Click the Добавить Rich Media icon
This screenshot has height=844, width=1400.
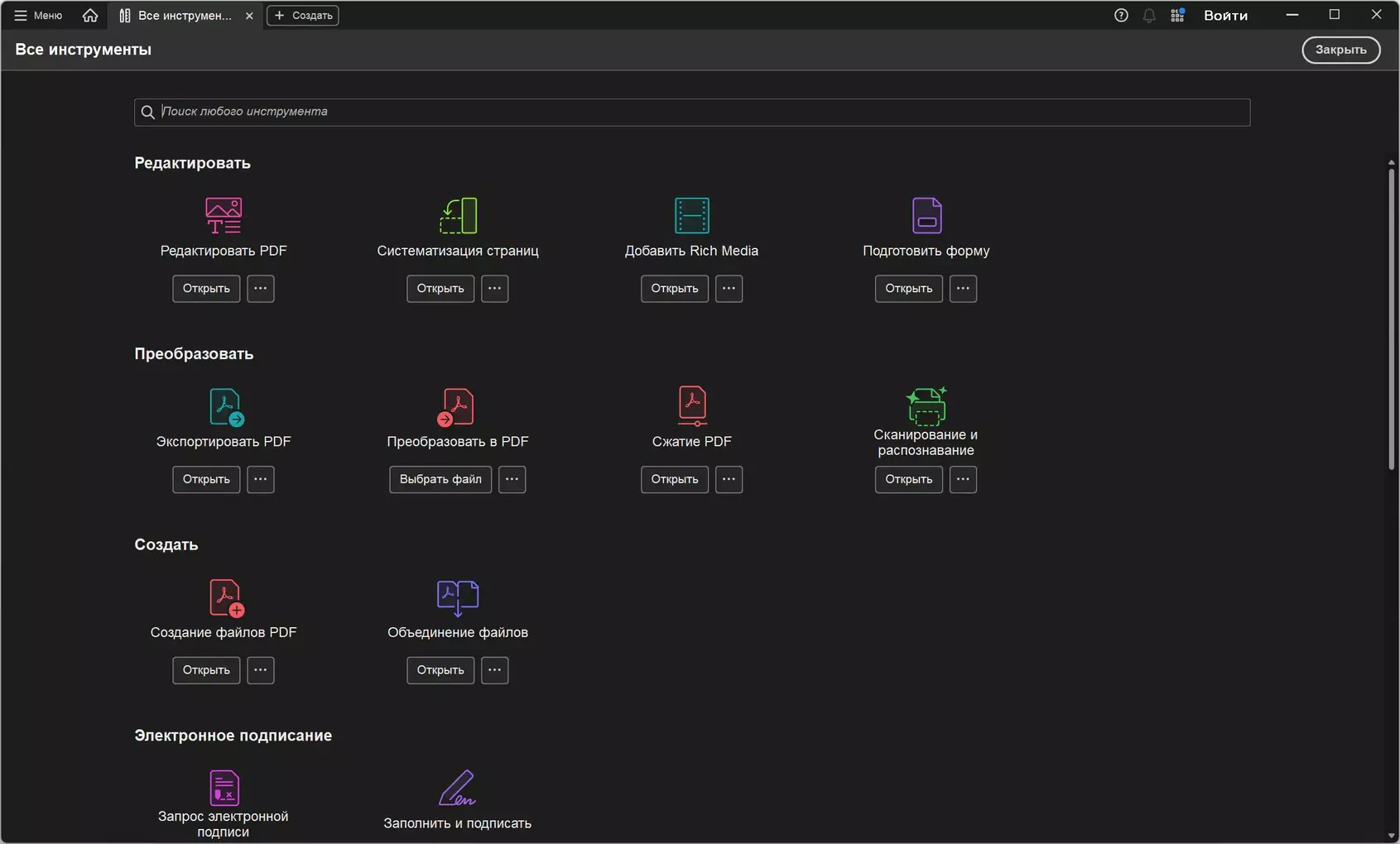691,215
